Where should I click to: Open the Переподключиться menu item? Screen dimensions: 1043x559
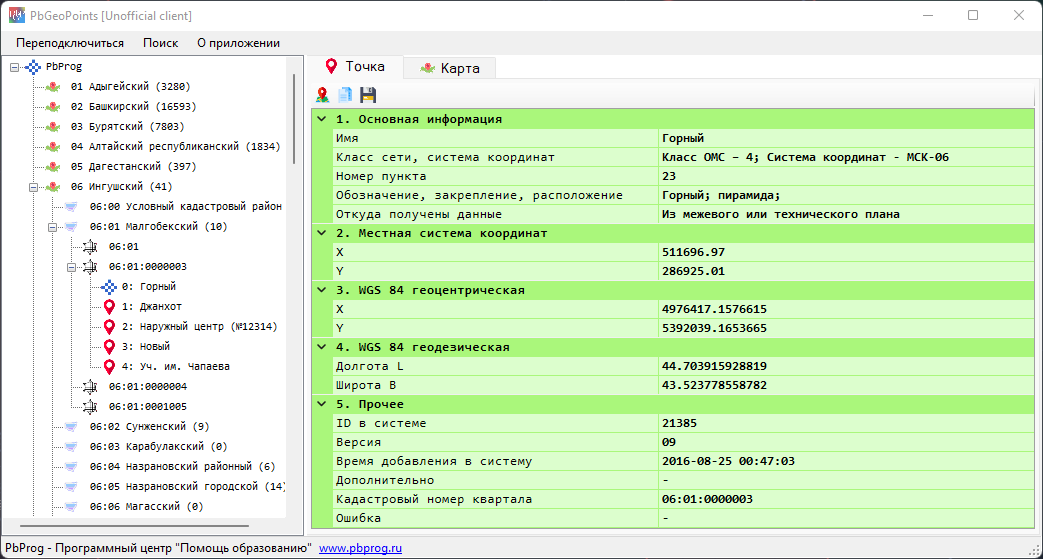(70, 43)
